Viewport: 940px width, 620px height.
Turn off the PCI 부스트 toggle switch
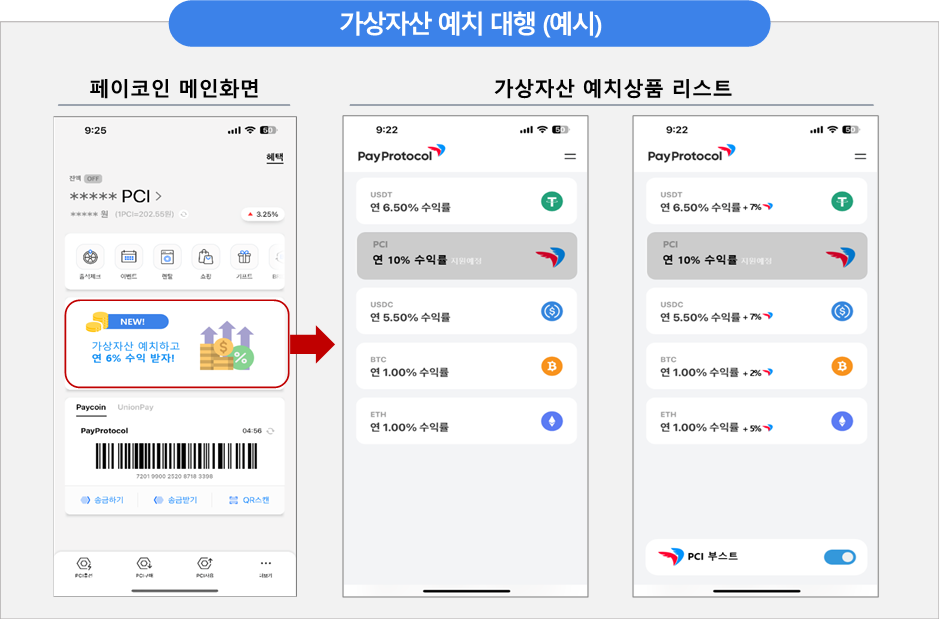pos(840,557)
